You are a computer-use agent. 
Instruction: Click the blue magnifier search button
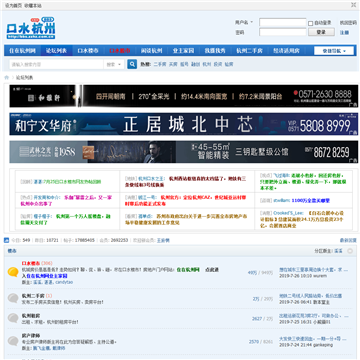click(x=132, y=64)
